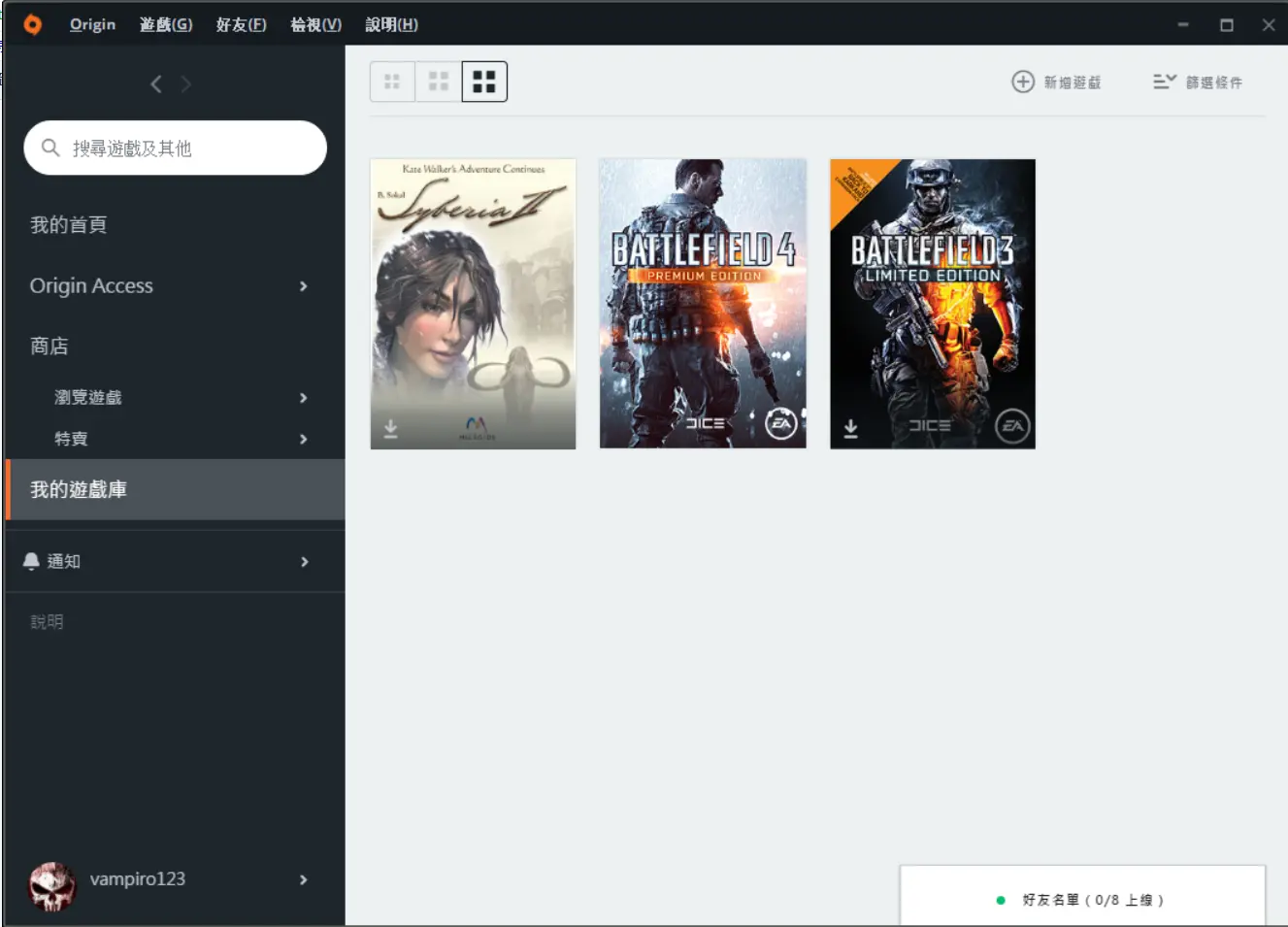Click the EA logo on Battlefield 4 cover
1288x927 pixels.
[781, 423]
